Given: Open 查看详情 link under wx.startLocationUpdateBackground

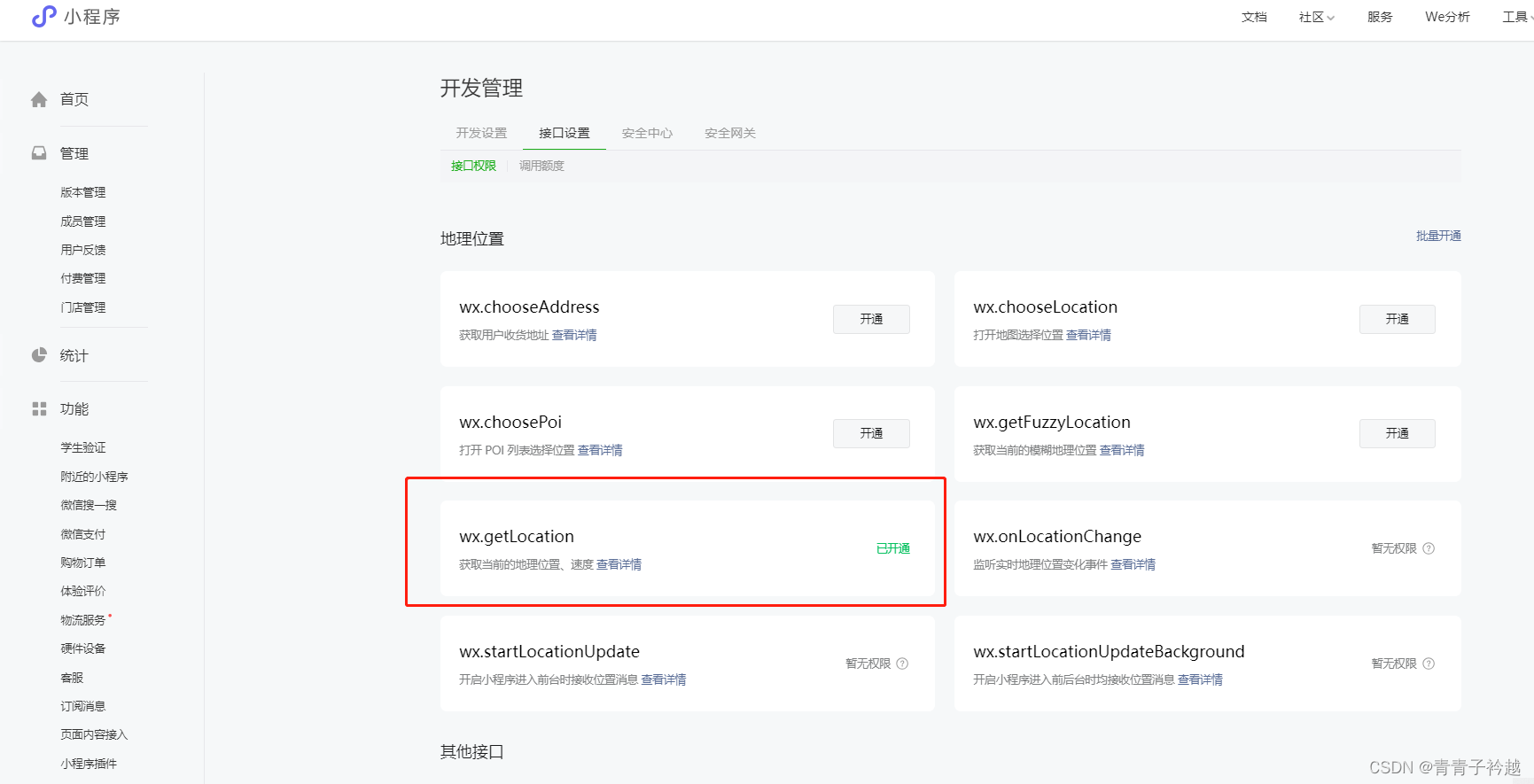Looking at the screenshot, I should coord(1200,679).
